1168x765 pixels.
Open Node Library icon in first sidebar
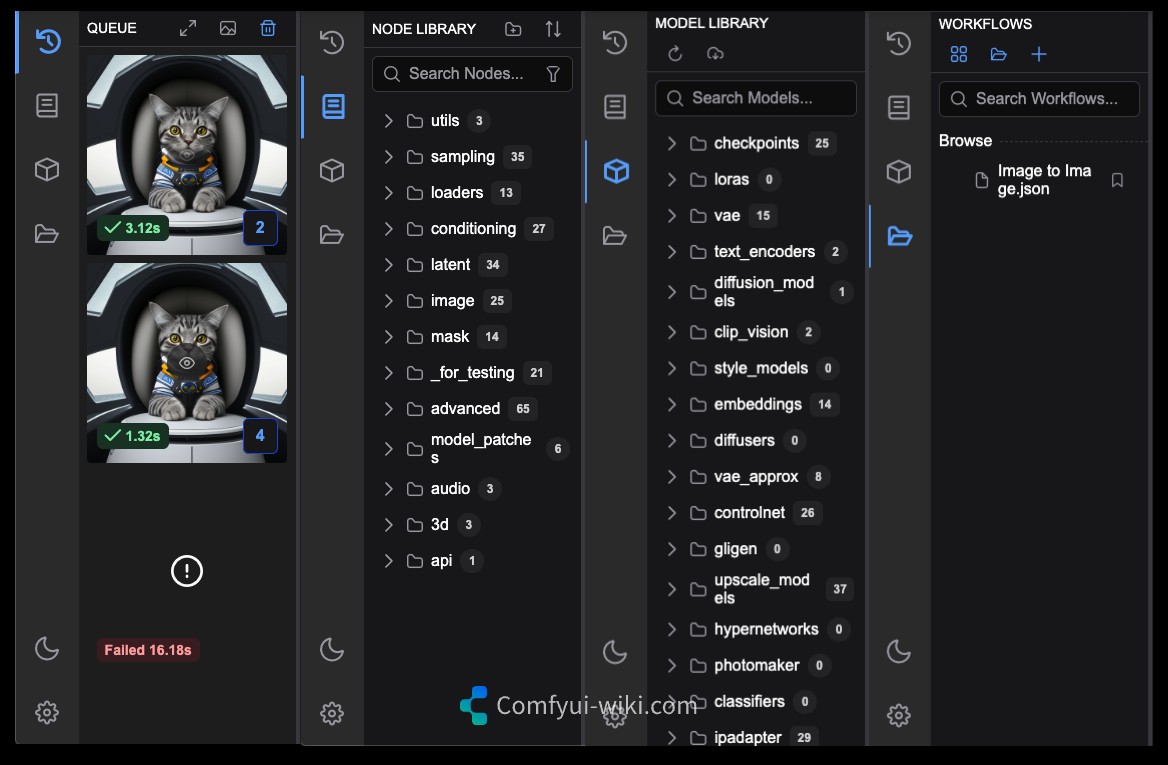pos(47,105)
